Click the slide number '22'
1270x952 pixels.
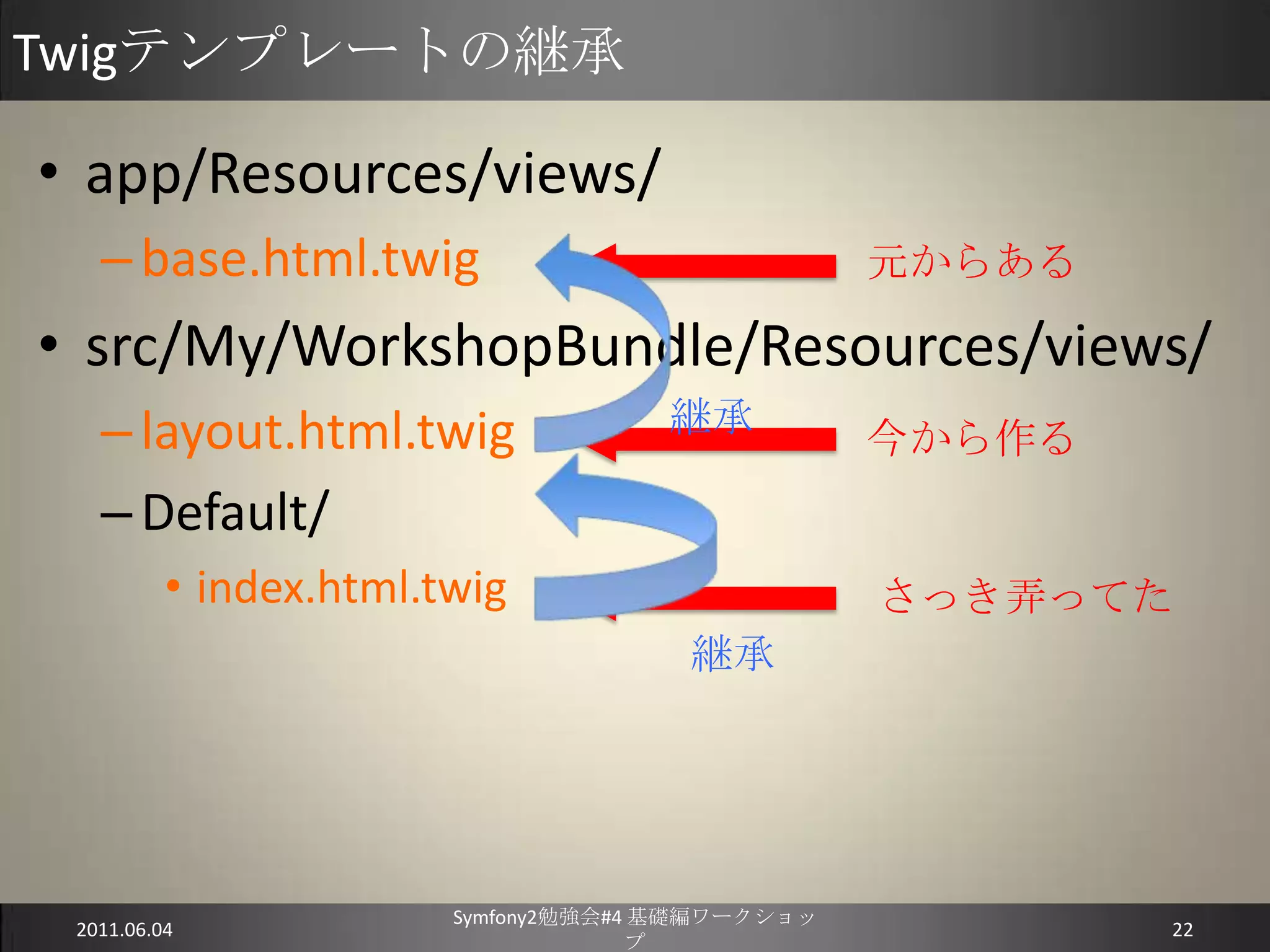1183,930
